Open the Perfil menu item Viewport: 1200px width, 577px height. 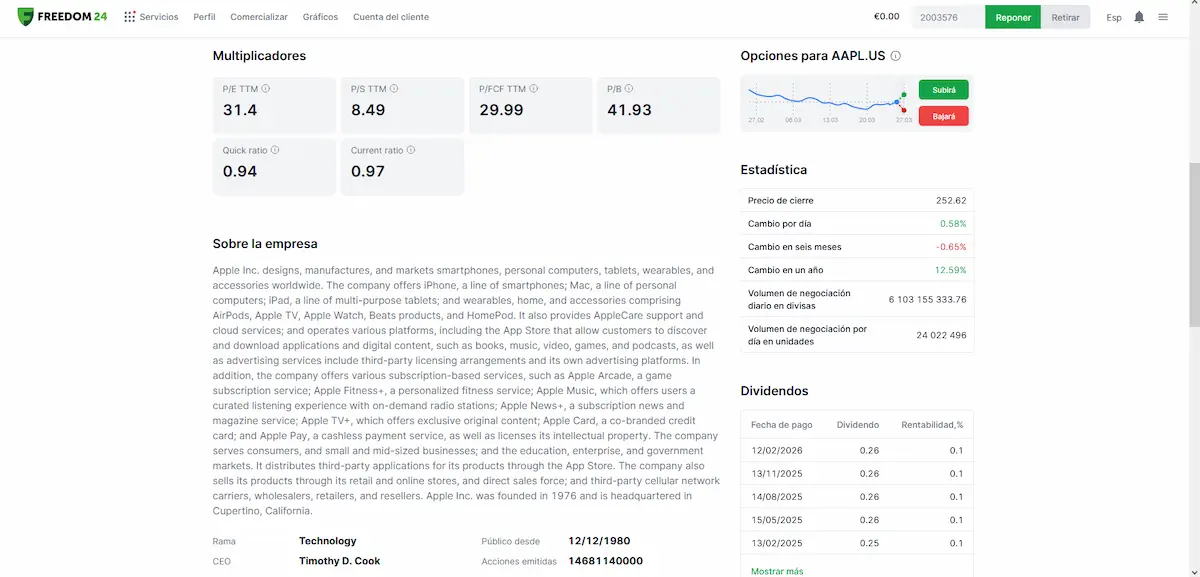[x=204, y=17]
